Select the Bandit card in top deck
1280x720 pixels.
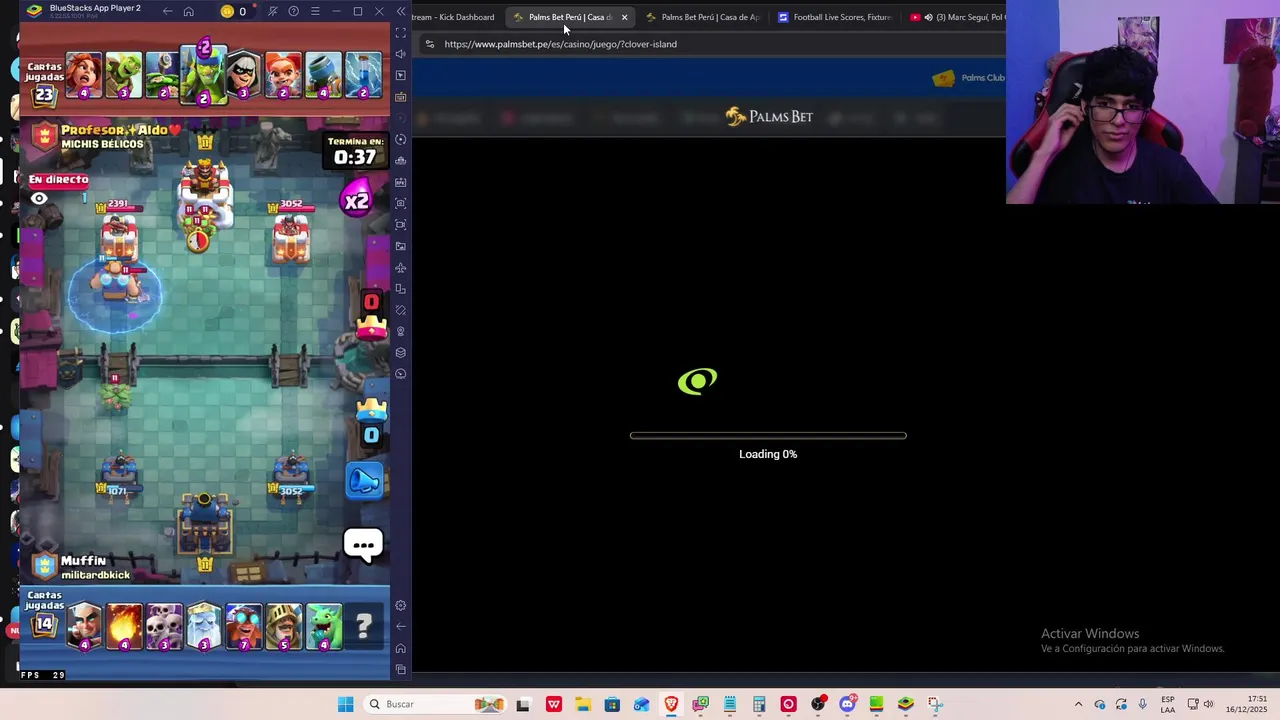pos(243,76)
